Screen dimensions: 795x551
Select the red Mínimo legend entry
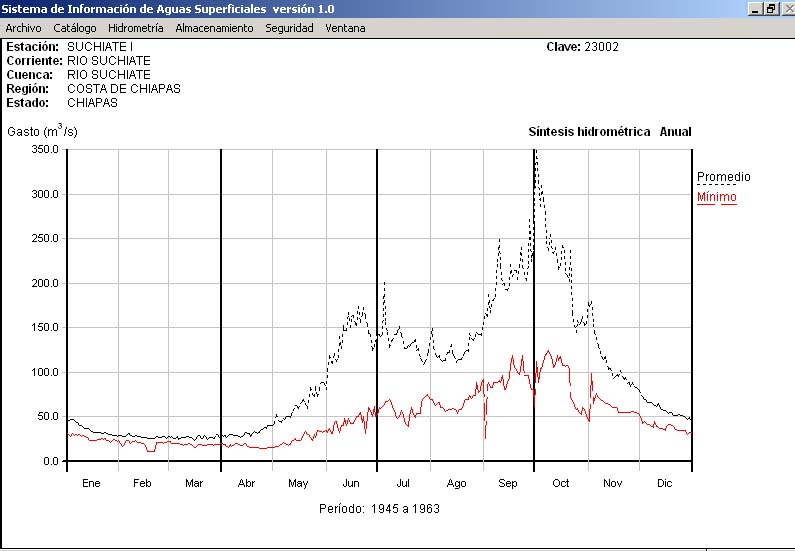point(716,197)
